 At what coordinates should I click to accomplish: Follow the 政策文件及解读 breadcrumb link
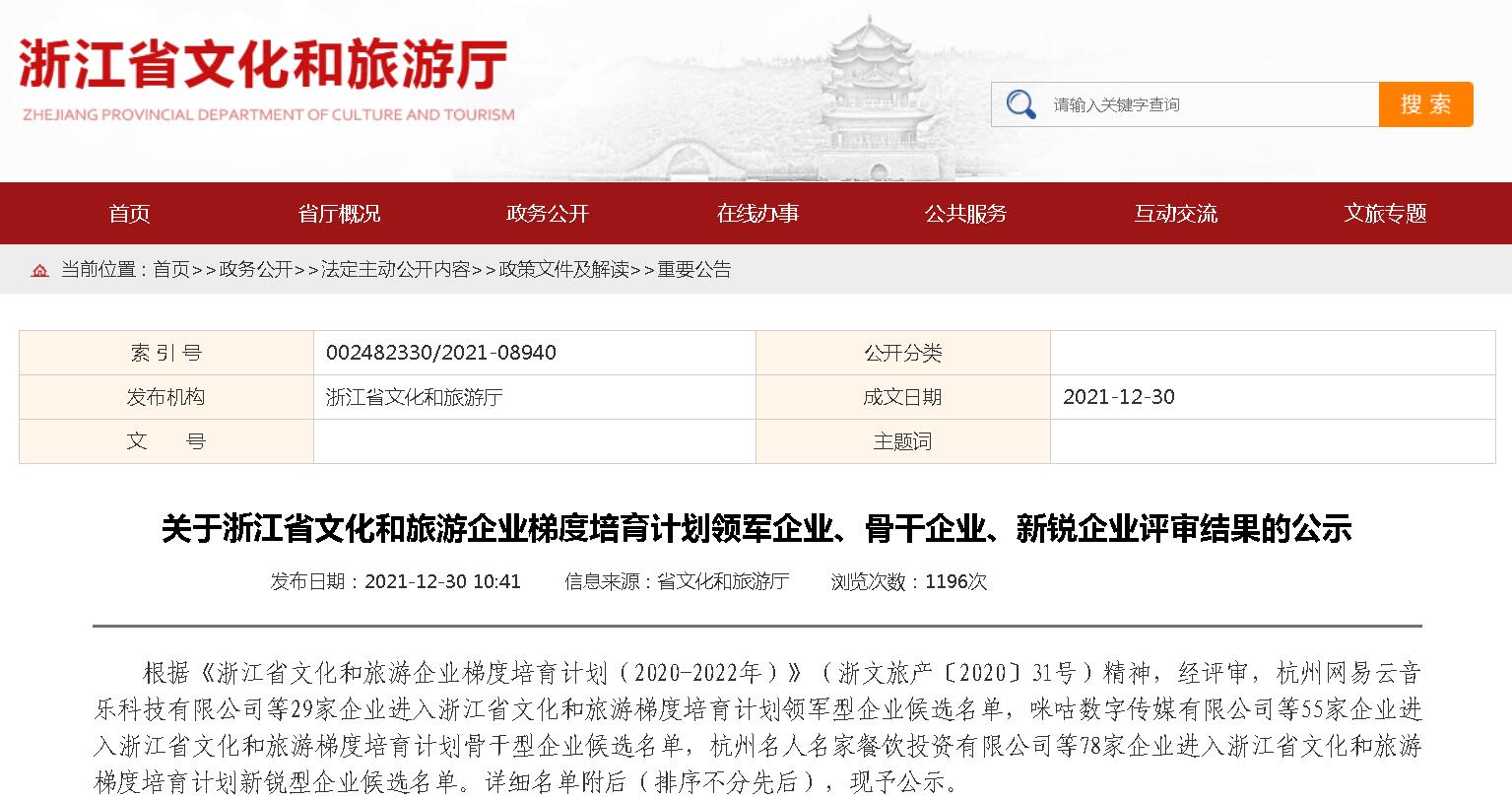click(x=563, y=270)
